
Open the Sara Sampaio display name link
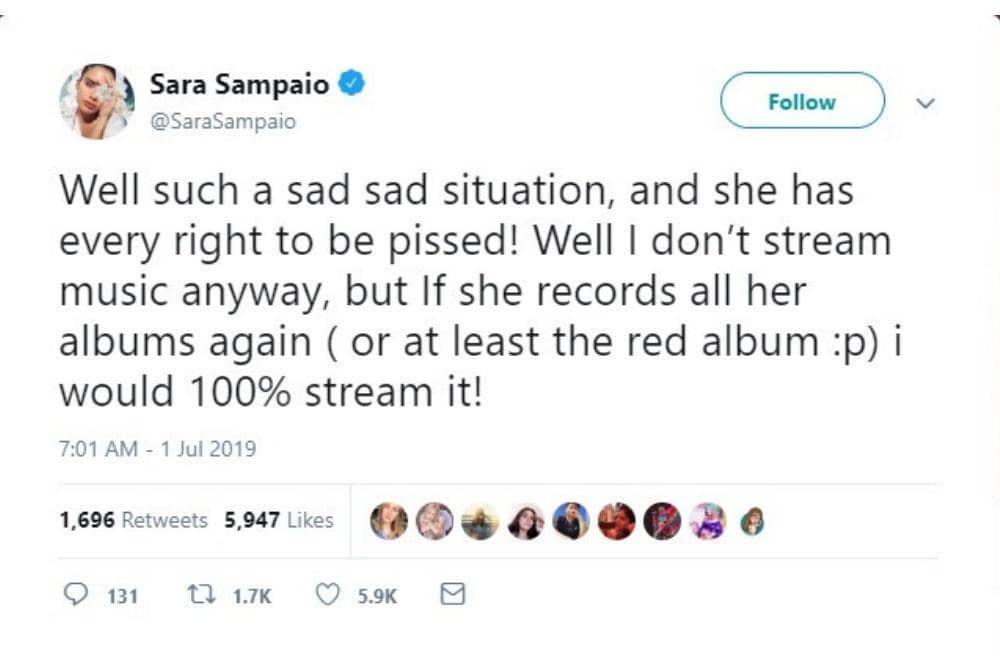click(x=239, y=85)
